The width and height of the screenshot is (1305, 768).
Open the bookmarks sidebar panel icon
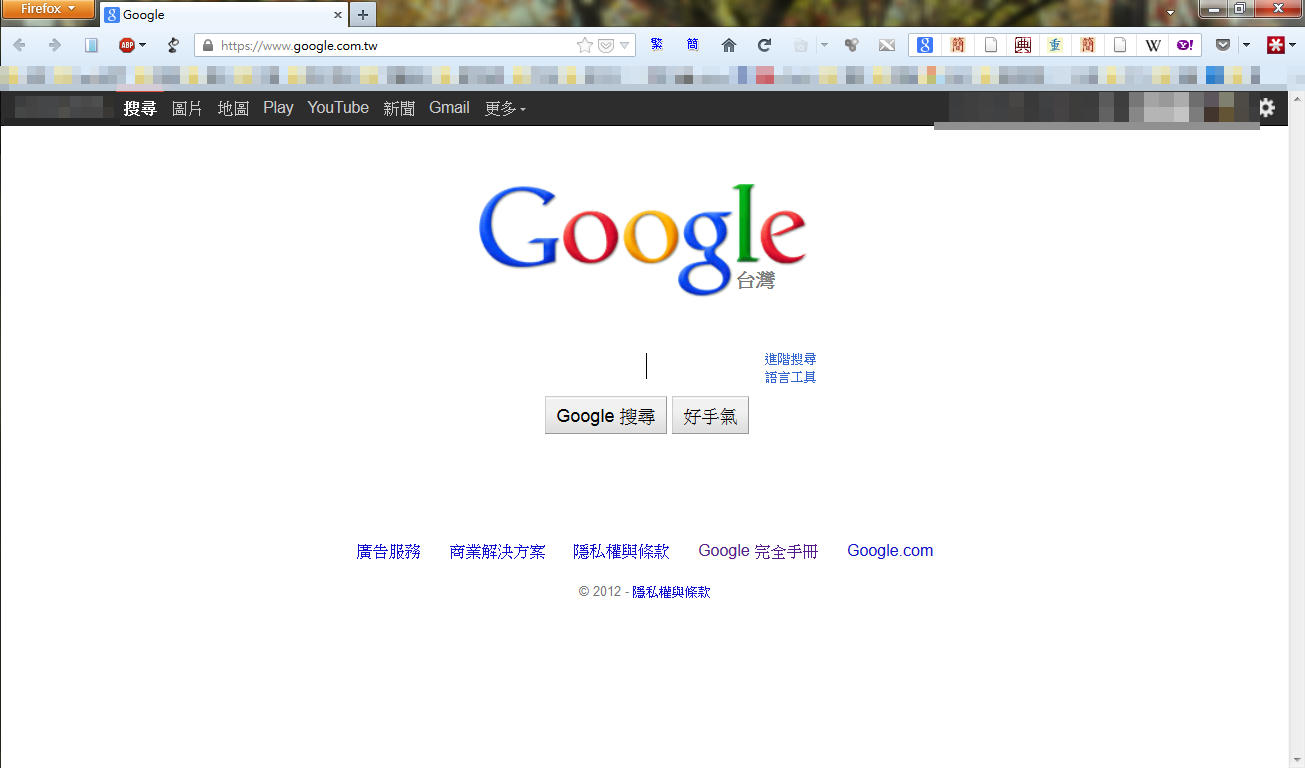tap(91, 45)
